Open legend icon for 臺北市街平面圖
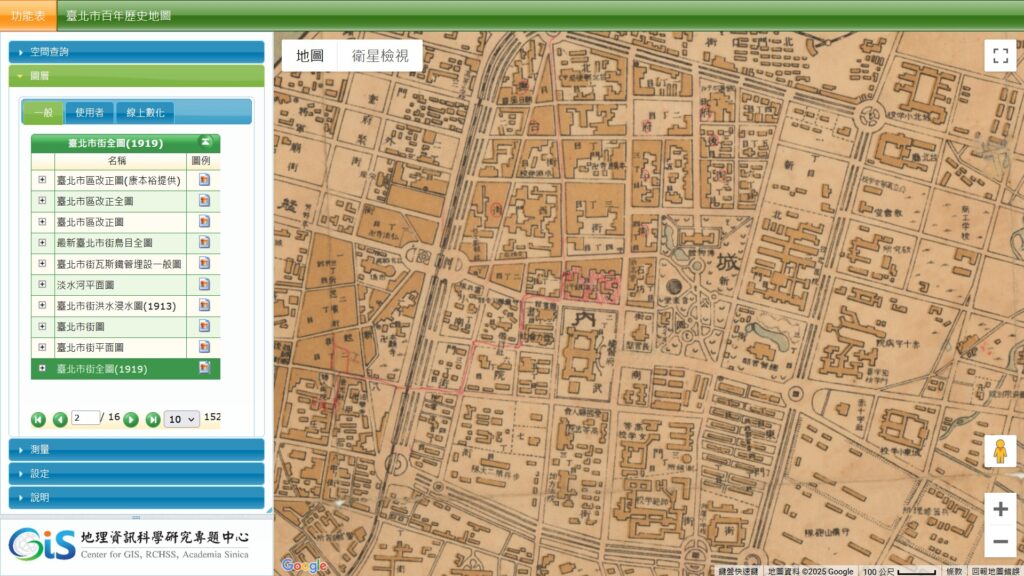Viewport: 1024px width, 576px height. click(x=204, y=347)
